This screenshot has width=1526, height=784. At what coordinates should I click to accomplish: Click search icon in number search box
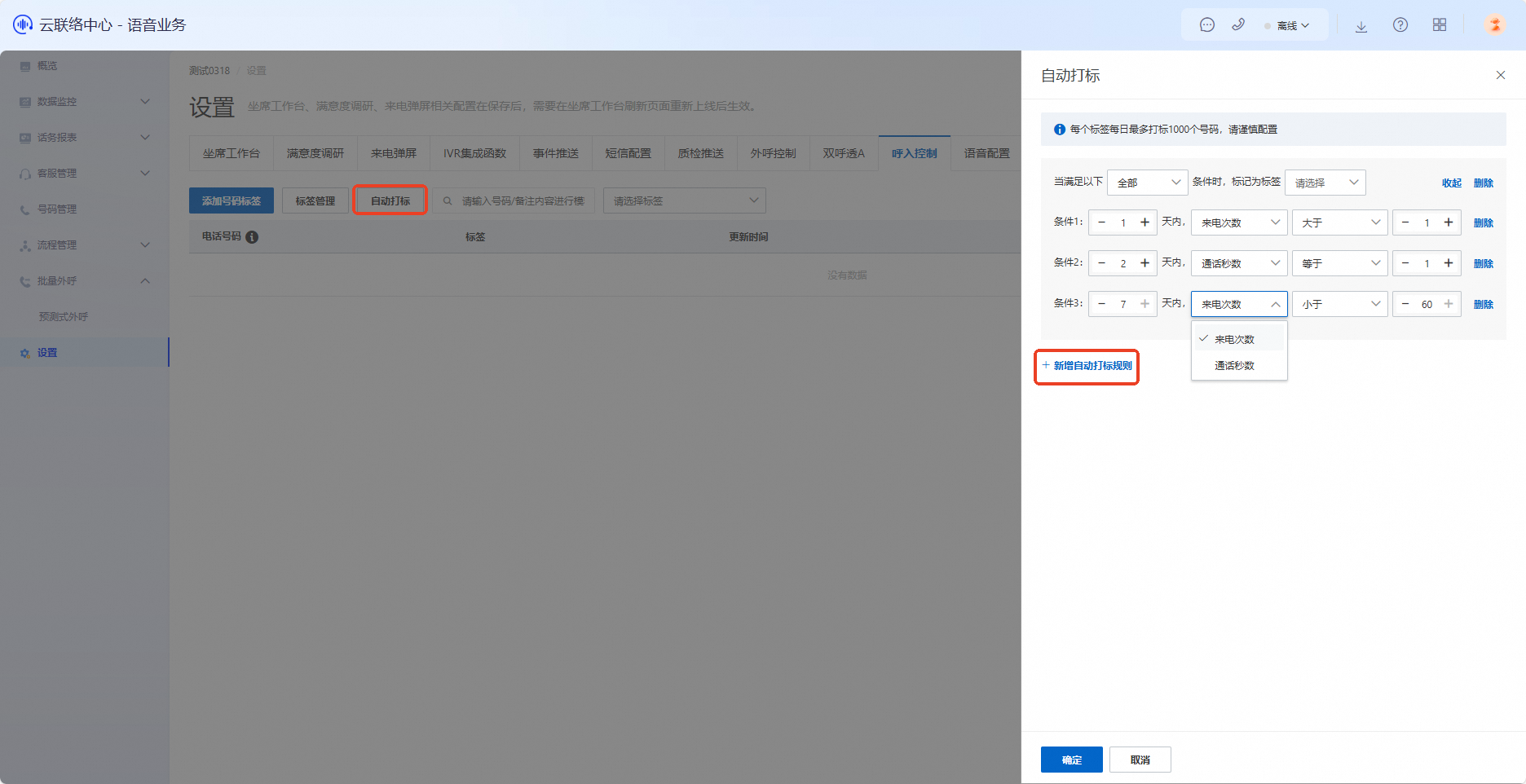tap(448, 200)
